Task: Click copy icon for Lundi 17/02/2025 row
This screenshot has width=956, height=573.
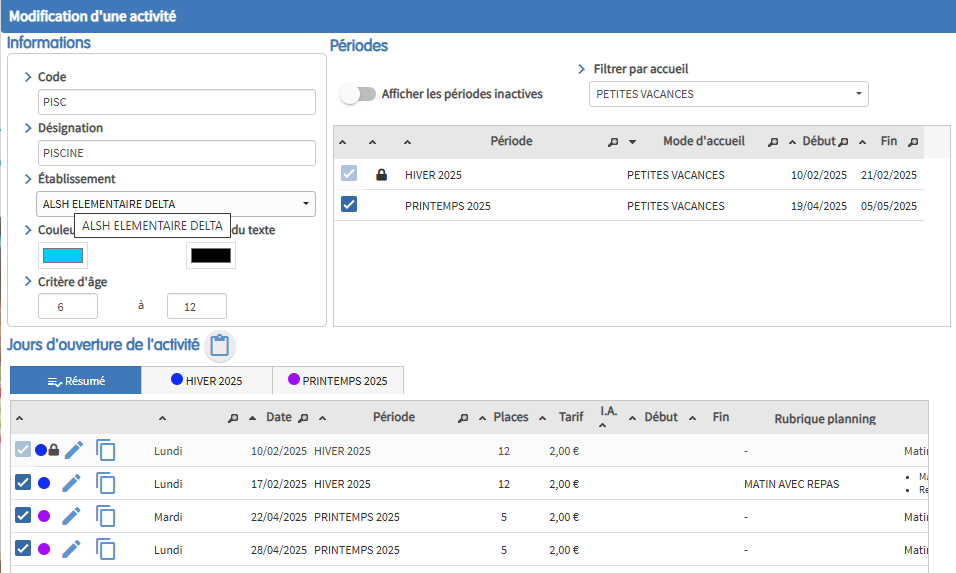Action: [105, 483]
